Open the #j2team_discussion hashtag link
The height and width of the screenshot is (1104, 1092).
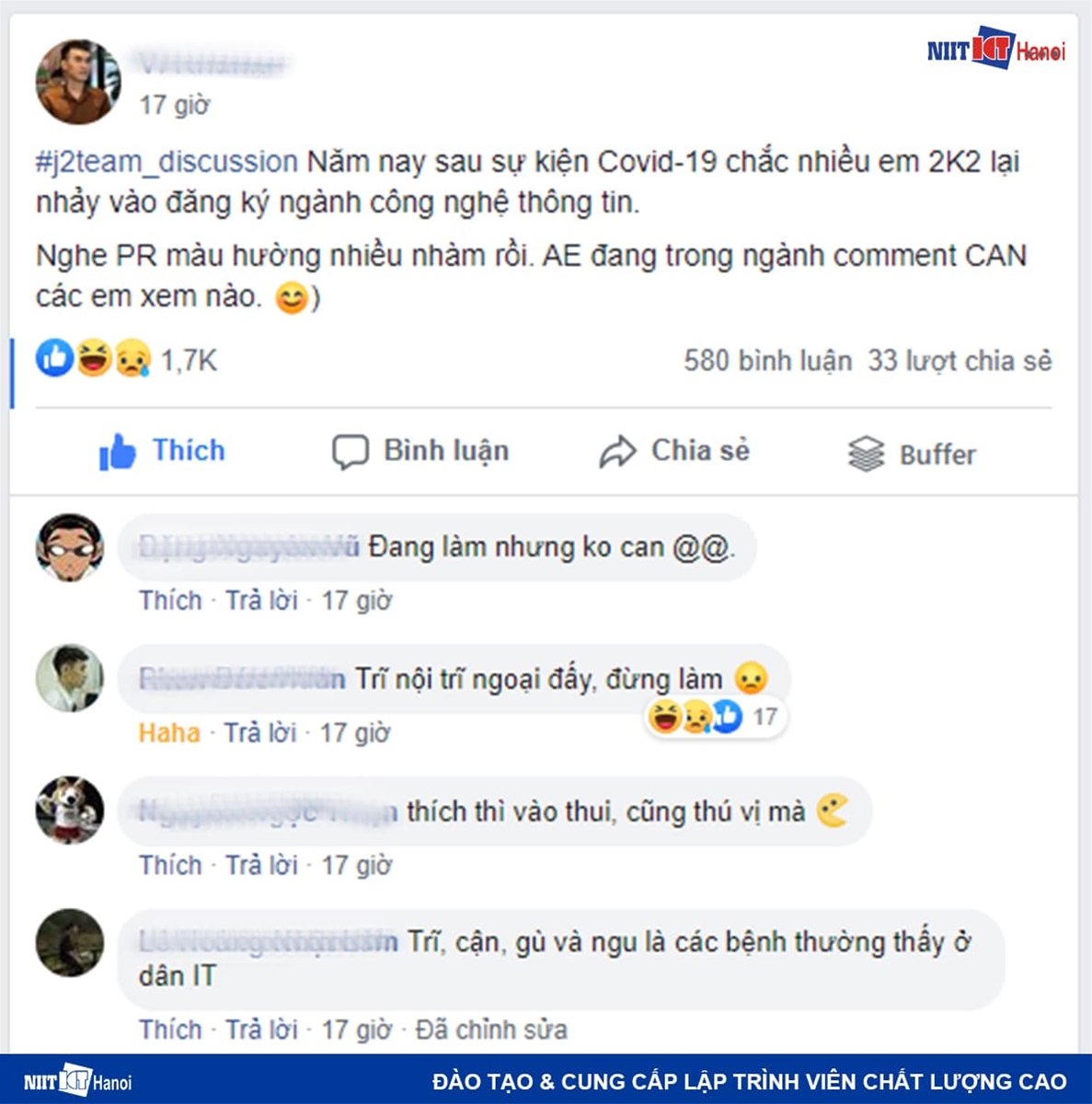[167, 162]
